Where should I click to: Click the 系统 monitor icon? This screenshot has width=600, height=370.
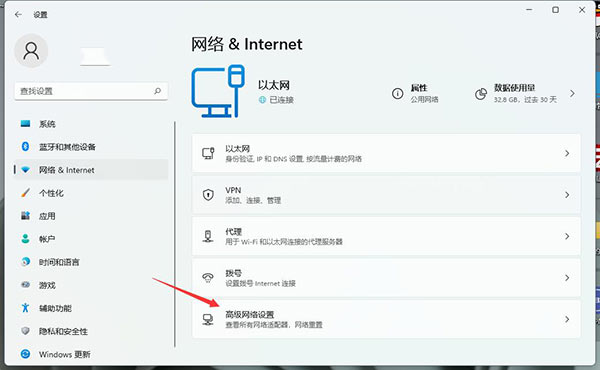[x=25, y=124]
